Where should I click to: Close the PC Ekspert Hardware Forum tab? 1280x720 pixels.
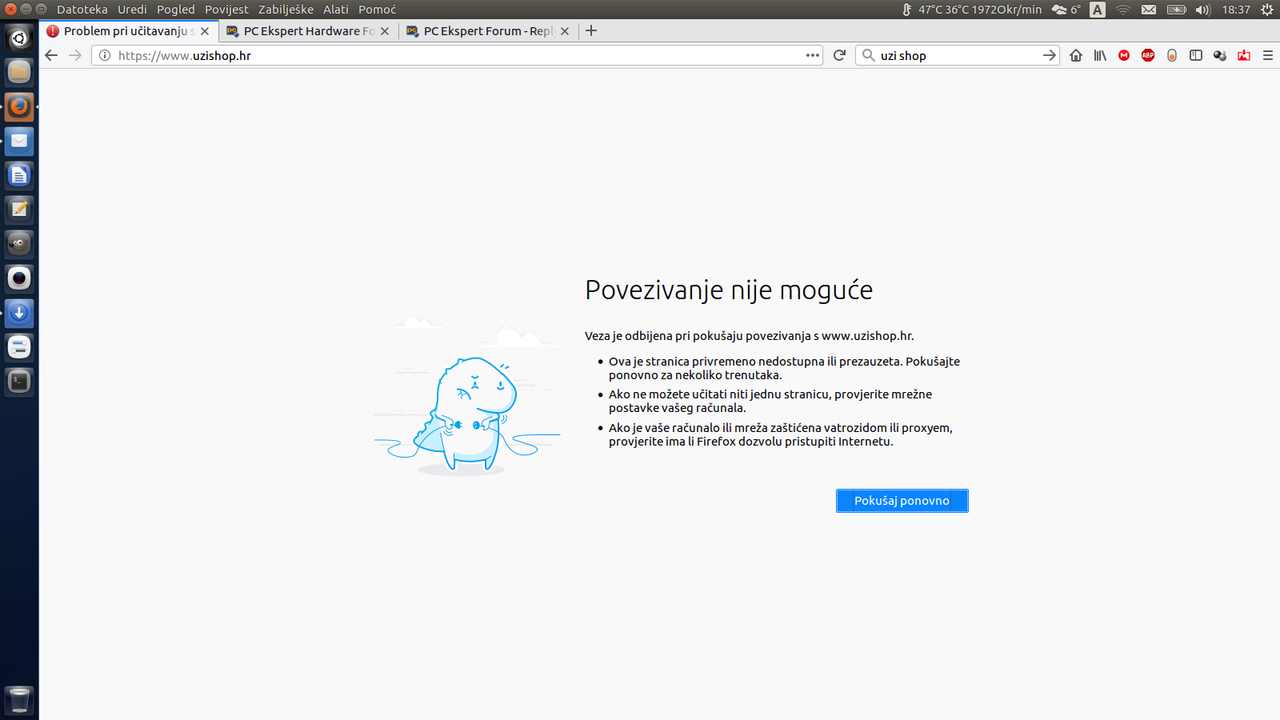tap(385, 31)
